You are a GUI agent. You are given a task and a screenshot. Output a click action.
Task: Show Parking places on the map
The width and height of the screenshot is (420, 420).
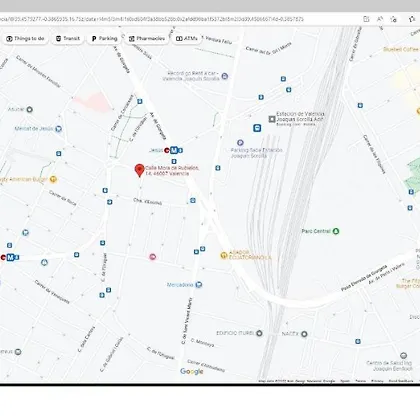point(104,39)
